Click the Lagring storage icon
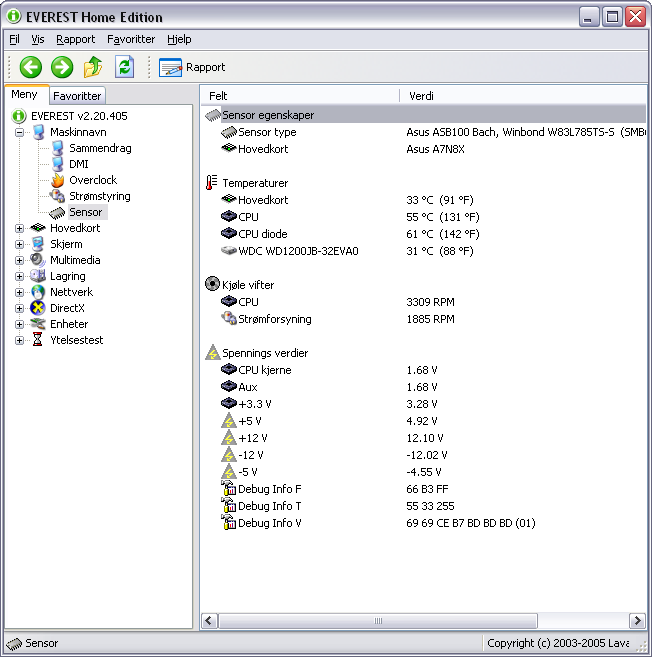The width and height of the screenshot is (653, 658). pos(38,276)
